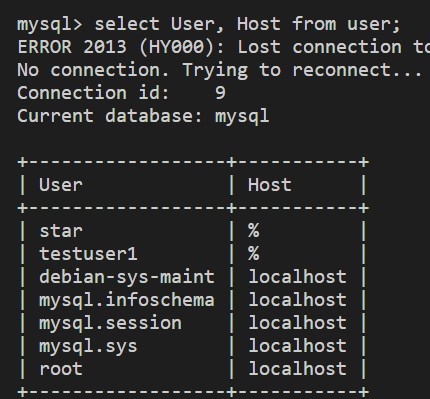Click the star user entry

[x=61, y=231]
